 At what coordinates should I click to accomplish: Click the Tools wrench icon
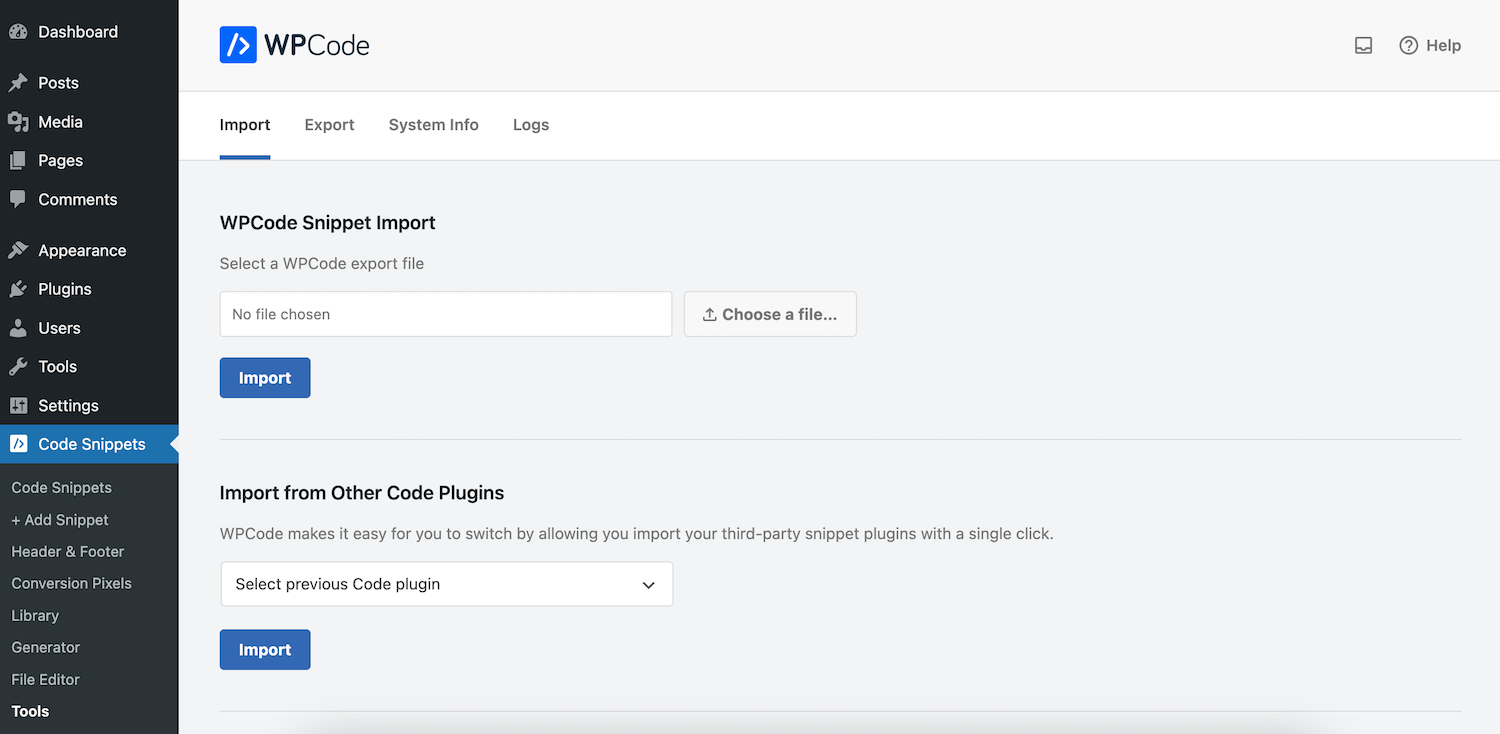click(18, 367)
